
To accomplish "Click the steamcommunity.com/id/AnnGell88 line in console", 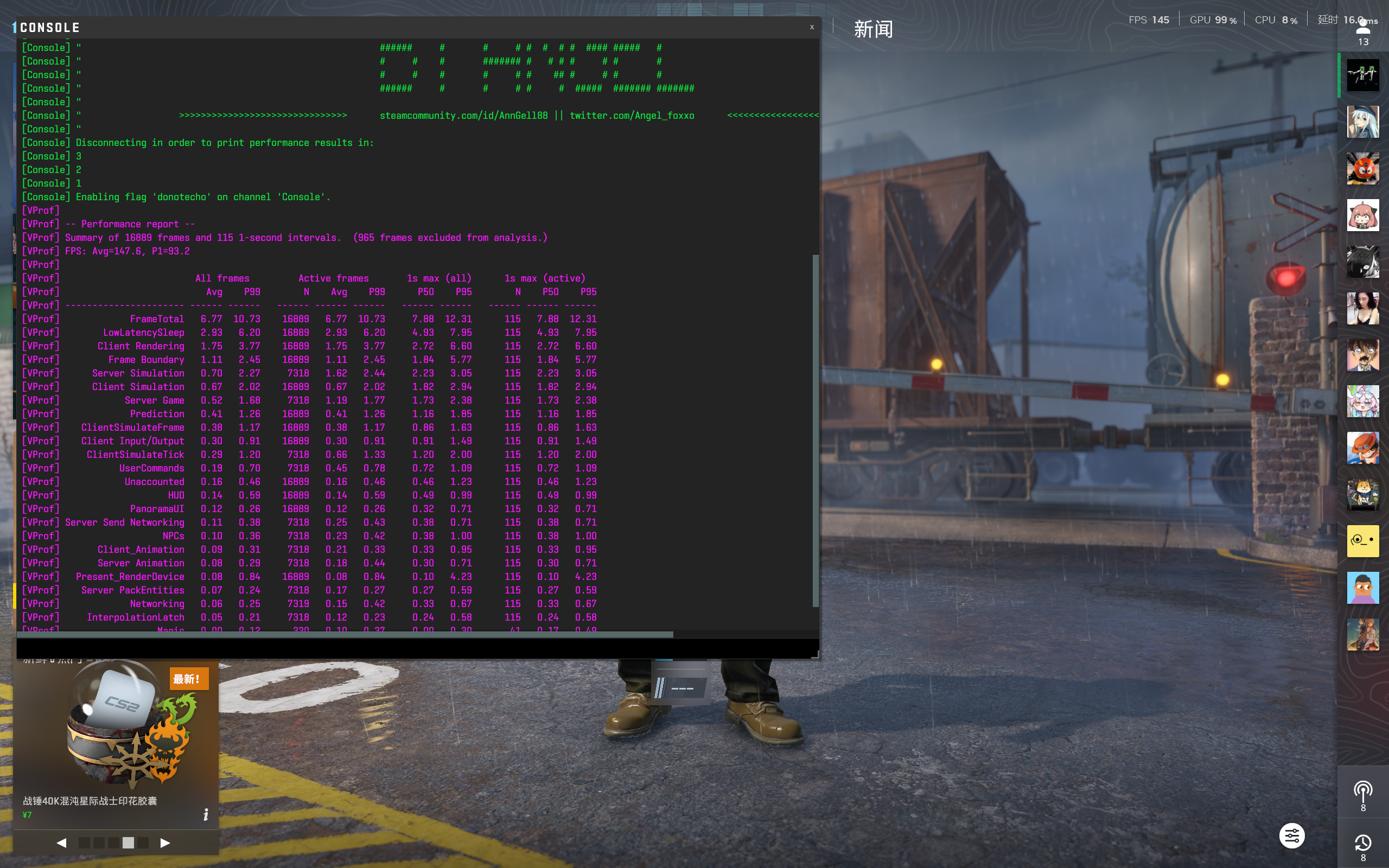I will (463, 116).
